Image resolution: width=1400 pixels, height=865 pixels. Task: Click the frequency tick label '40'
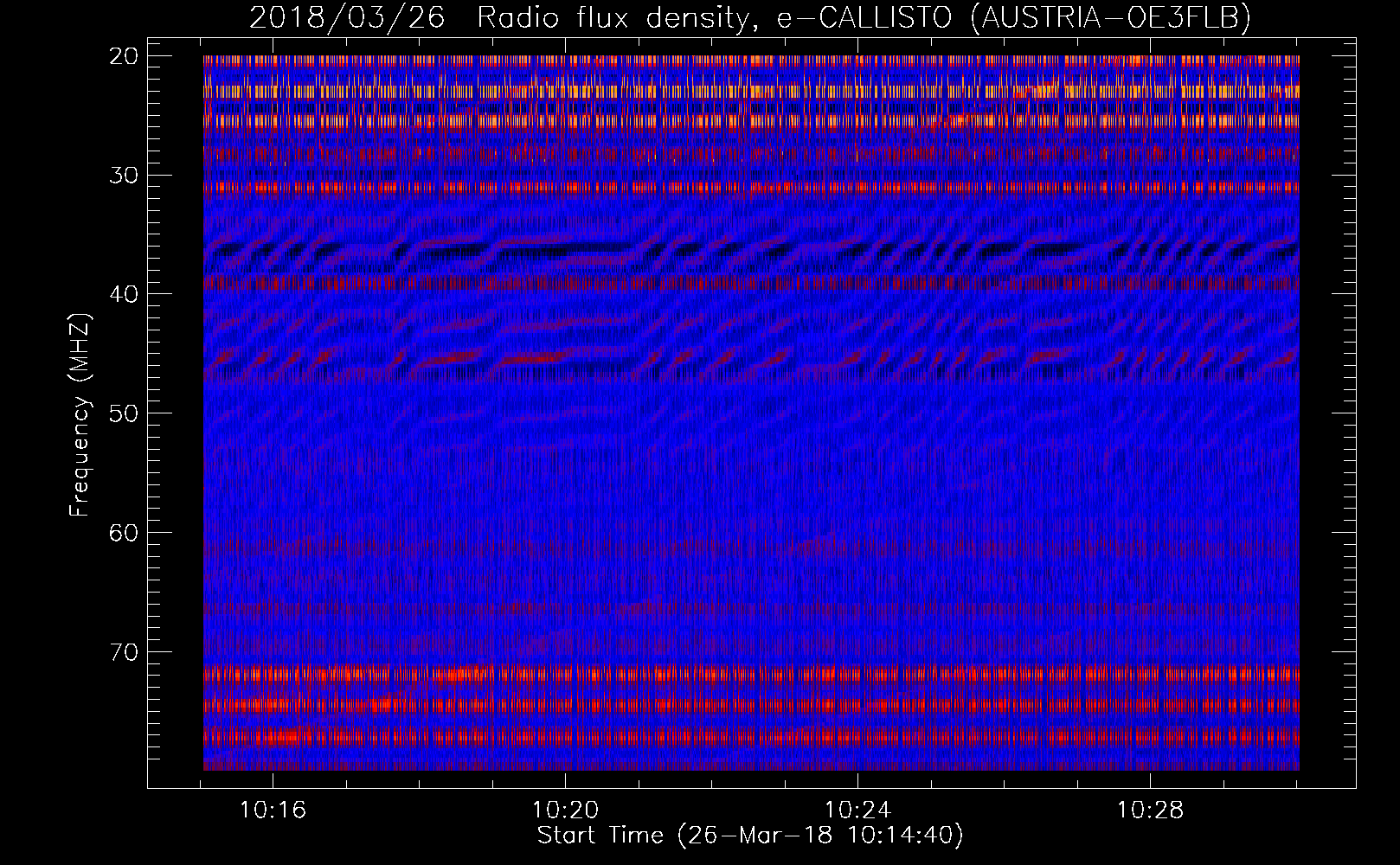pyautogui.click(x=124, y=294)
